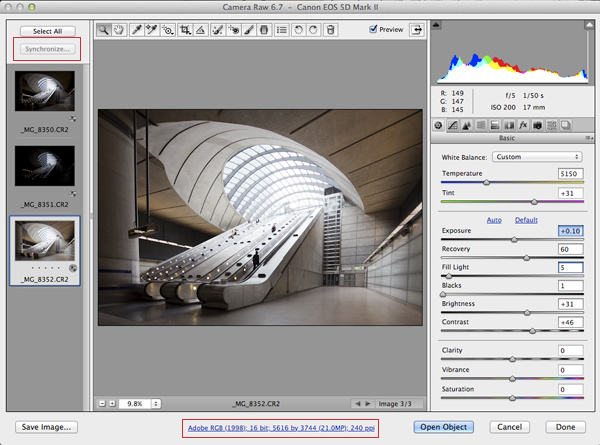Open the Tone Curve panel tab
The height and width of the screenshot is (445, 600).
point(453,125)
